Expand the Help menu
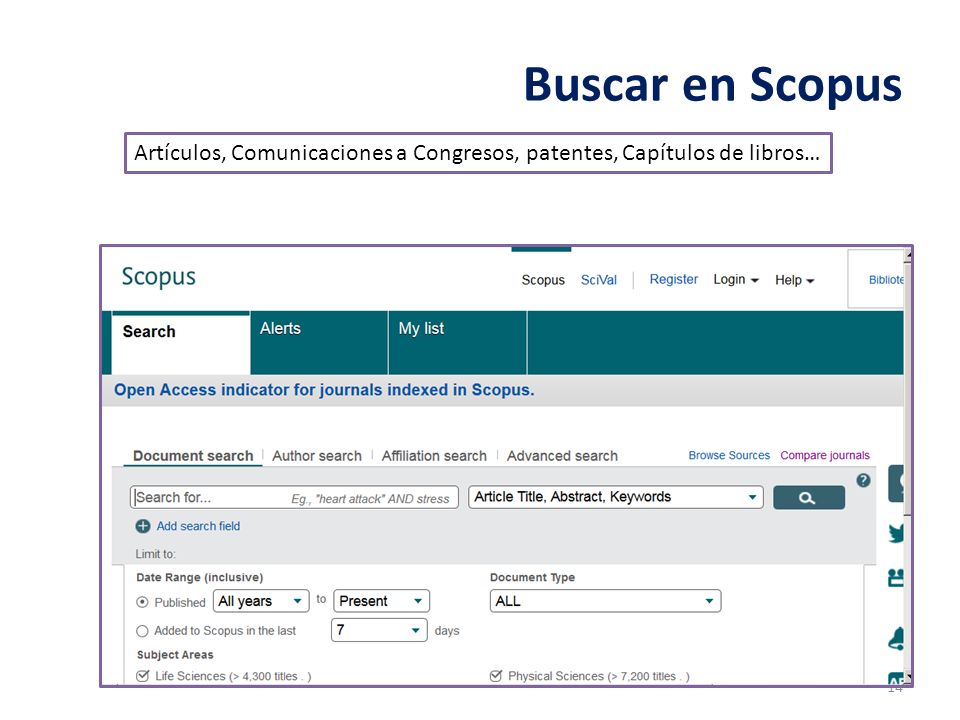 (794, 280)
